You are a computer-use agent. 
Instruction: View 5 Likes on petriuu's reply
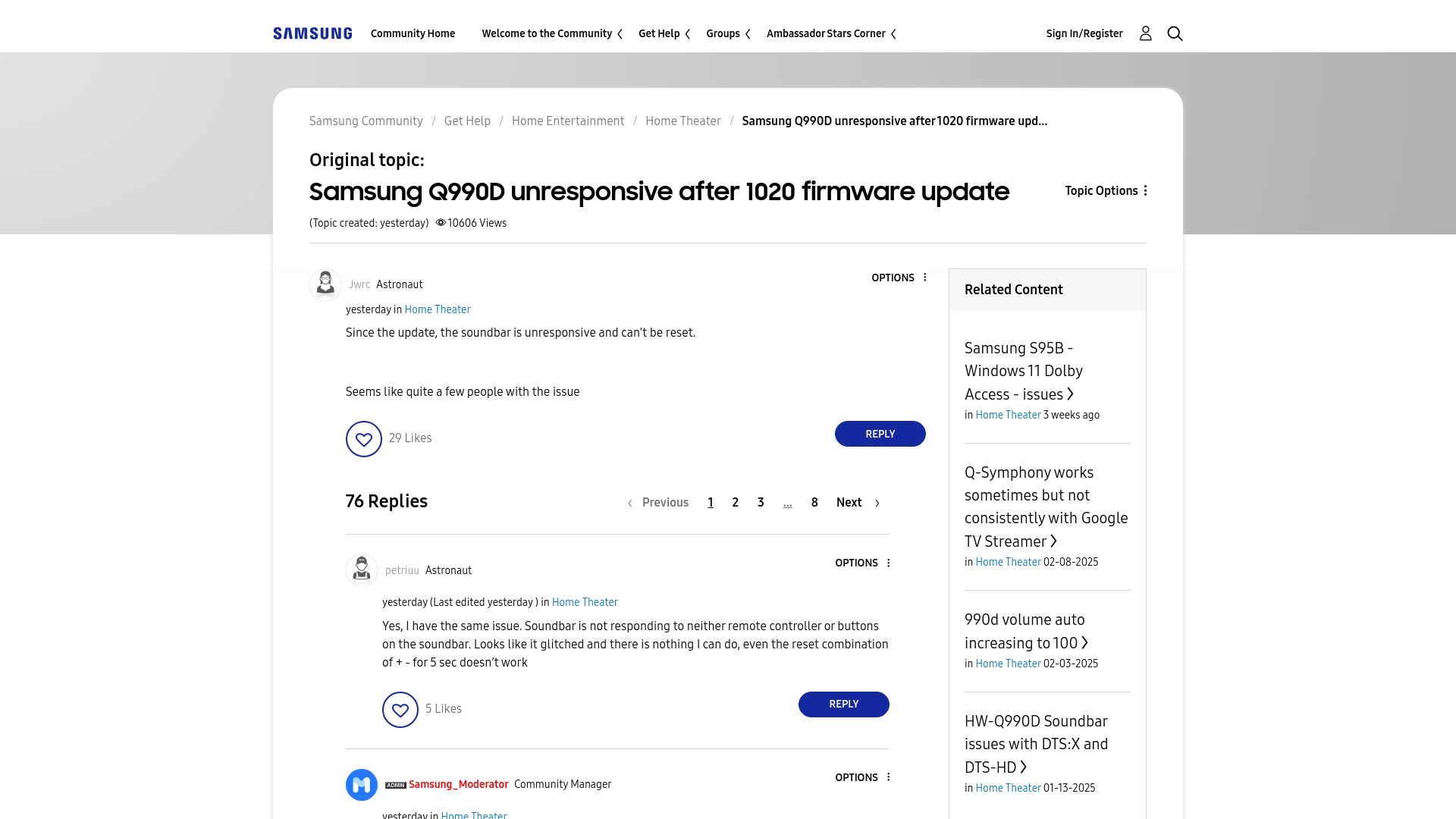[x=444, y=709]
